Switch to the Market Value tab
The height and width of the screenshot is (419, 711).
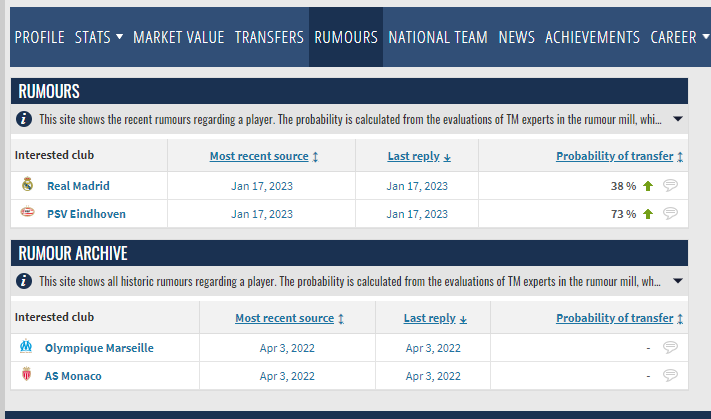pyautogui.click(x=179, y=37)
